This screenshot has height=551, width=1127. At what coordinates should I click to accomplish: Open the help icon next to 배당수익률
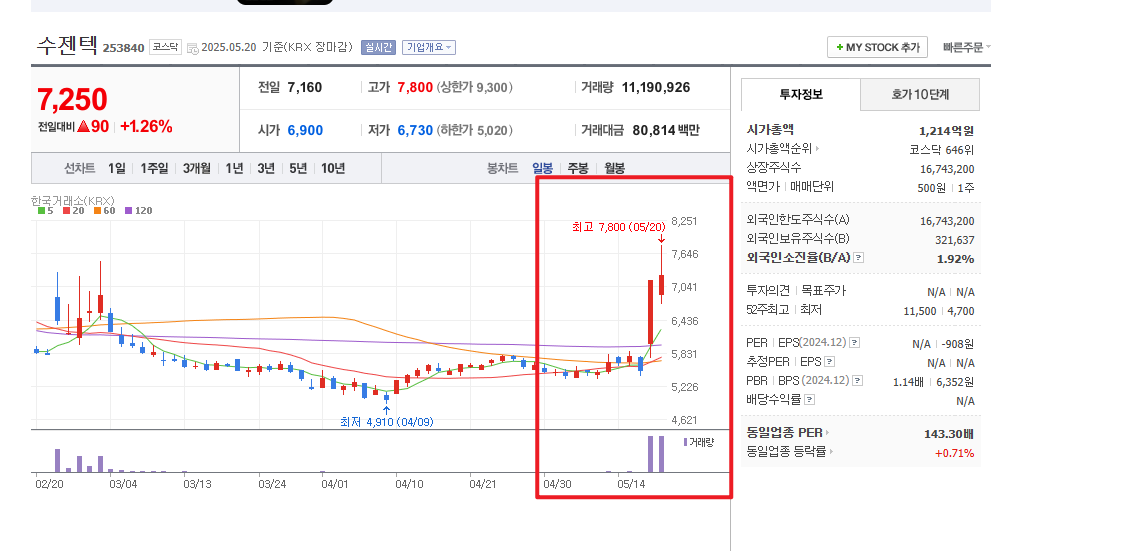coord(809,400)
